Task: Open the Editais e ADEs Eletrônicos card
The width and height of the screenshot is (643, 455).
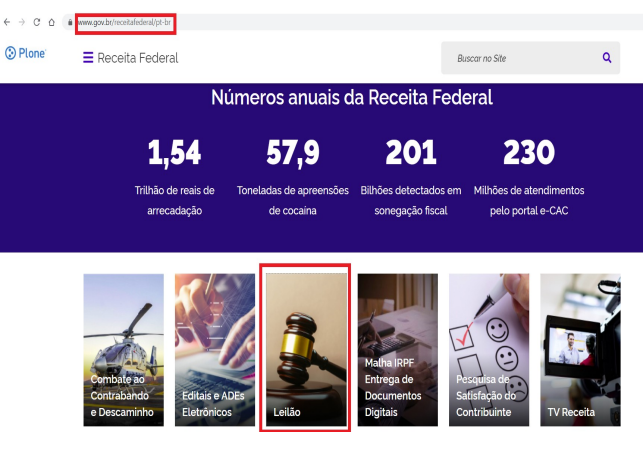Action: click(x=215, y=350)
